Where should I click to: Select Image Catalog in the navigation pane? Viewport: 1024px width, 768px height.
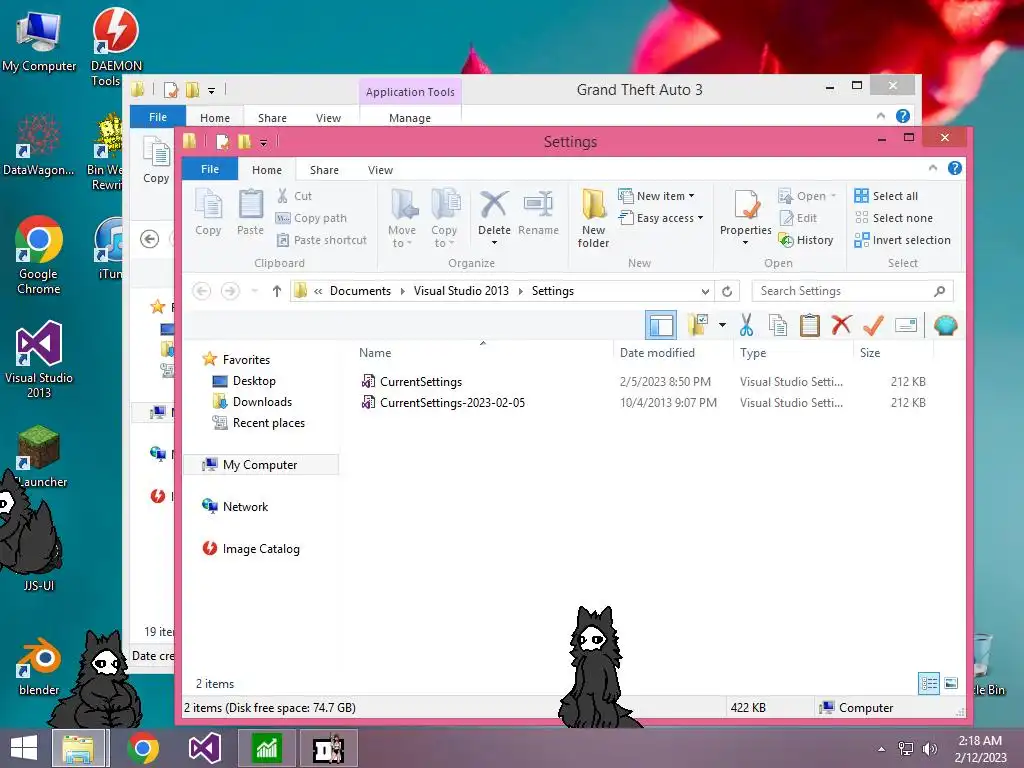pyautogui.click(x=261, y=549)
